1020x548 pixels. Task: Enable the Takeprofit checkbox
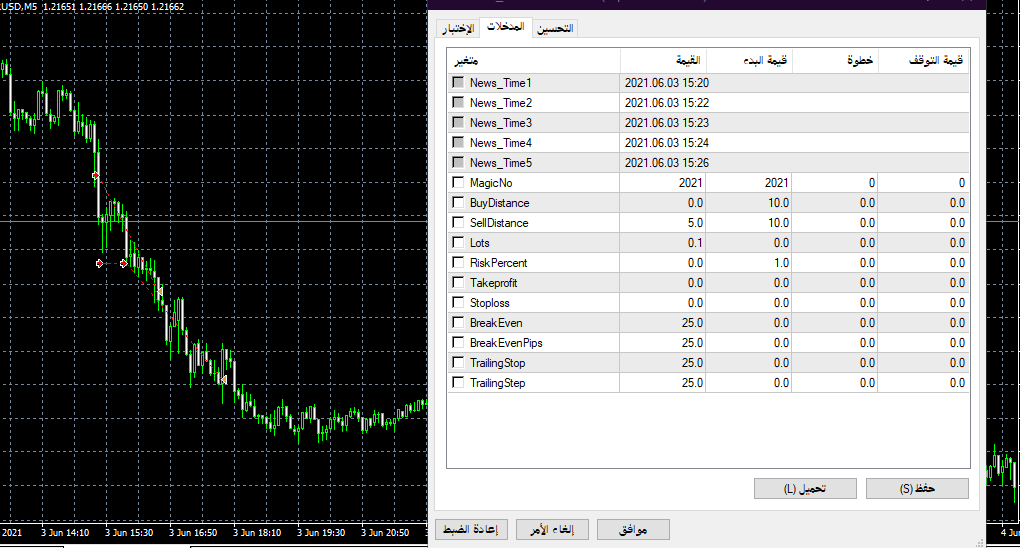click(x=459, y=283)
